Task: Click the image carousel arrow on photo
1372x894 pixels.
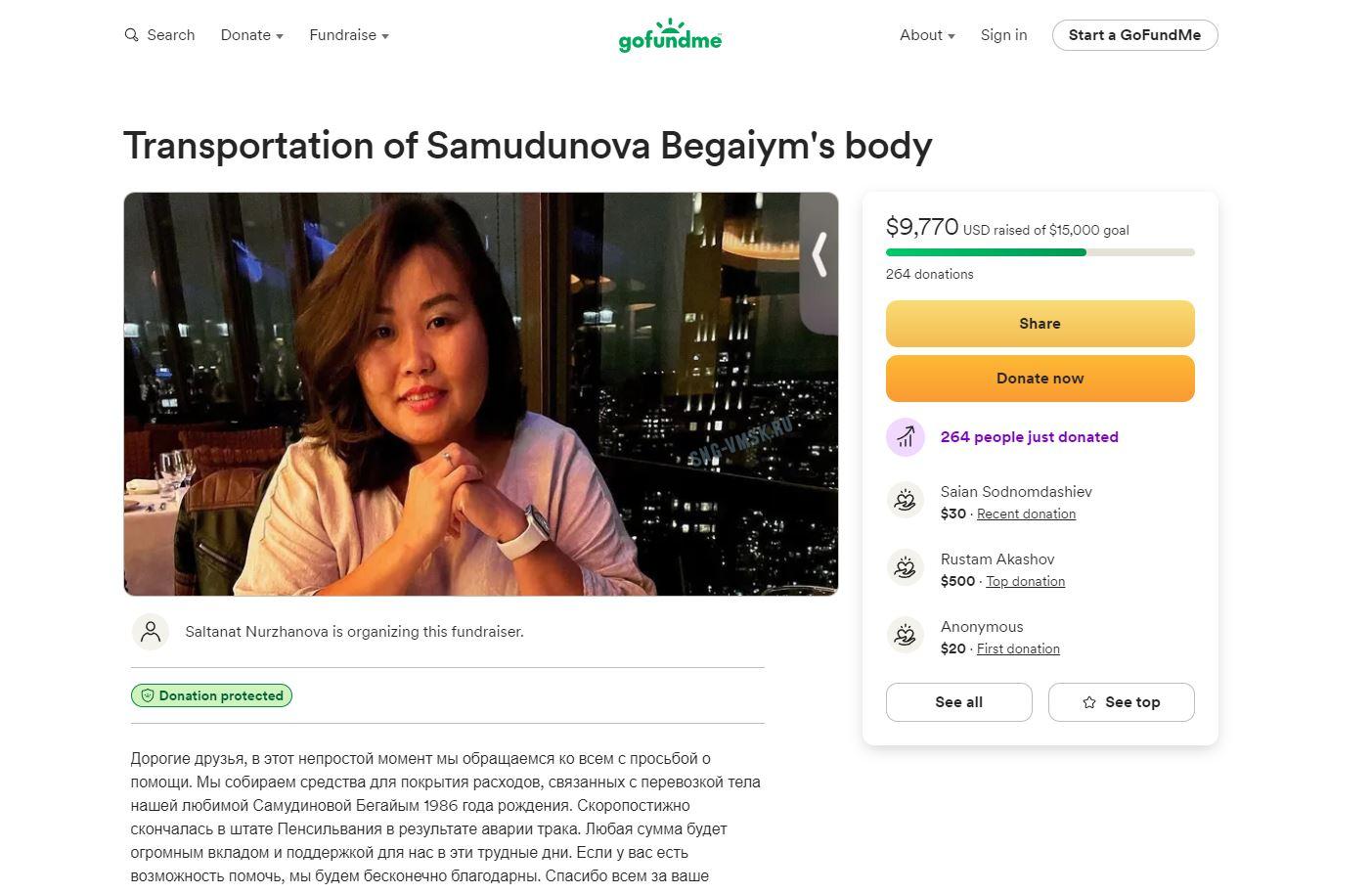Action: [819, 254]
